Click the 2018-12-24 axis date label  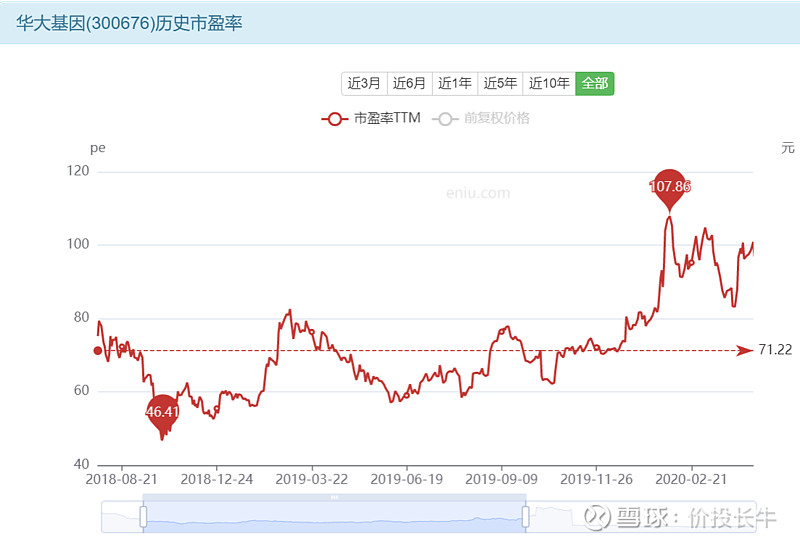coord(216,479)
